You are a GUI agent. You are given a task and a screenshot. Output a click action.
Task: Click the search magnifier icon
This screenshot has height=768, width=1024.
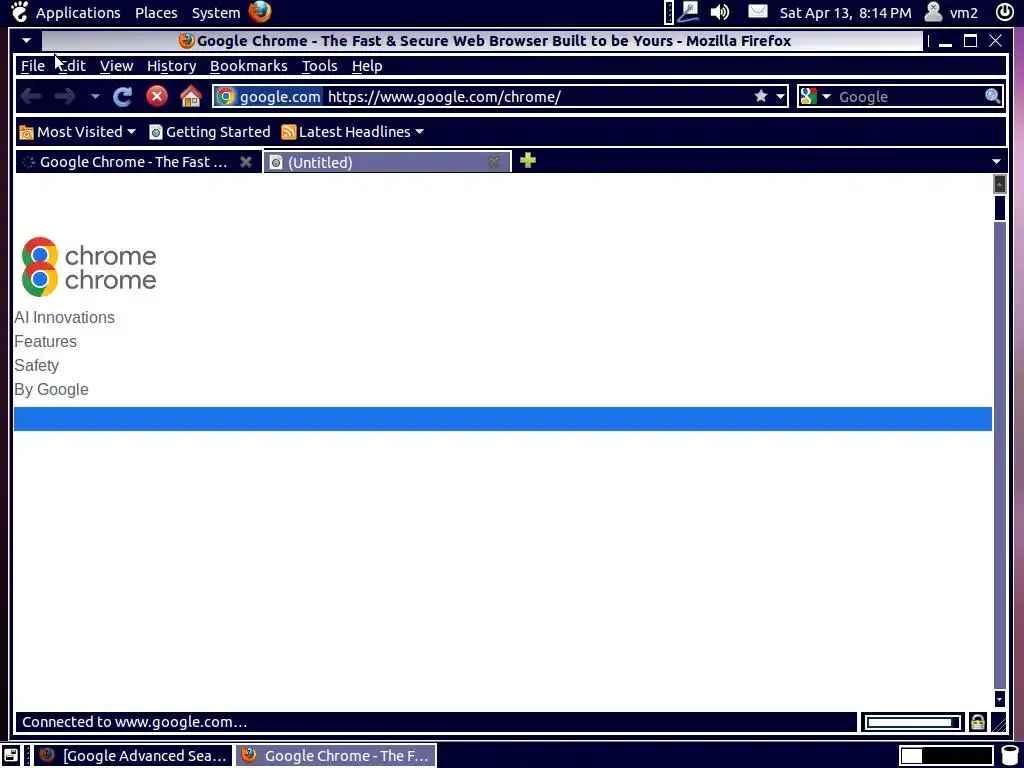(993, 97)
